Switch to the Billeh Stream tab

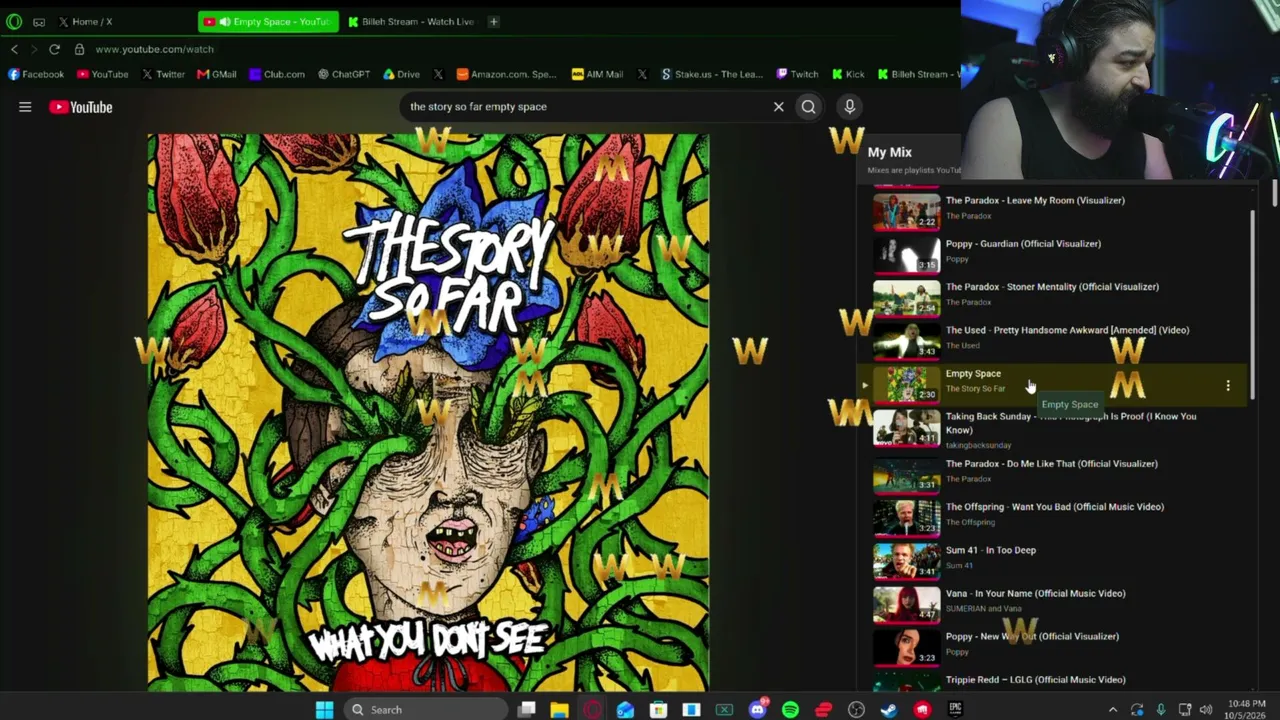click(411, 21)
